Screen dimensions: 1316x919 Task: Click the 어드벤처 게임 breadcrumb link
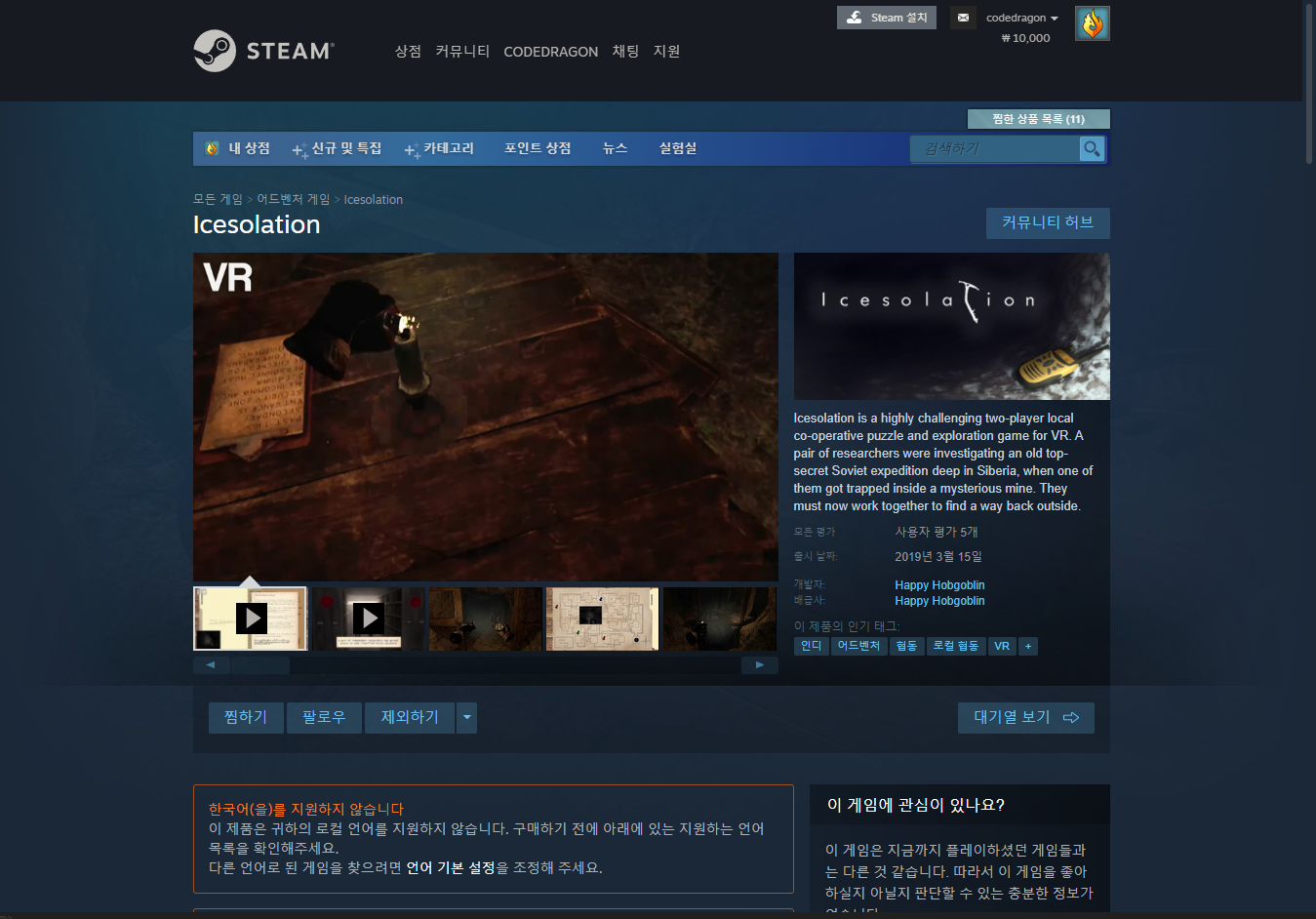(x=294, y=199)
